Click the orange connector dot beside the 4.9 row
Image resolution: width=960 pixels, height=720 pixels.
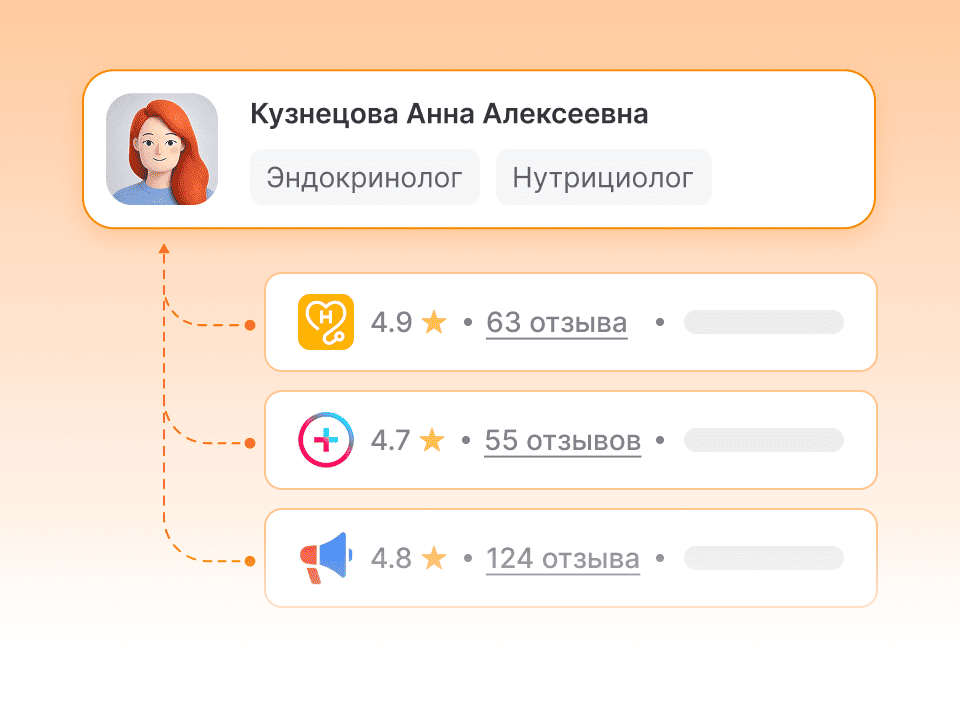pos(250,325)
